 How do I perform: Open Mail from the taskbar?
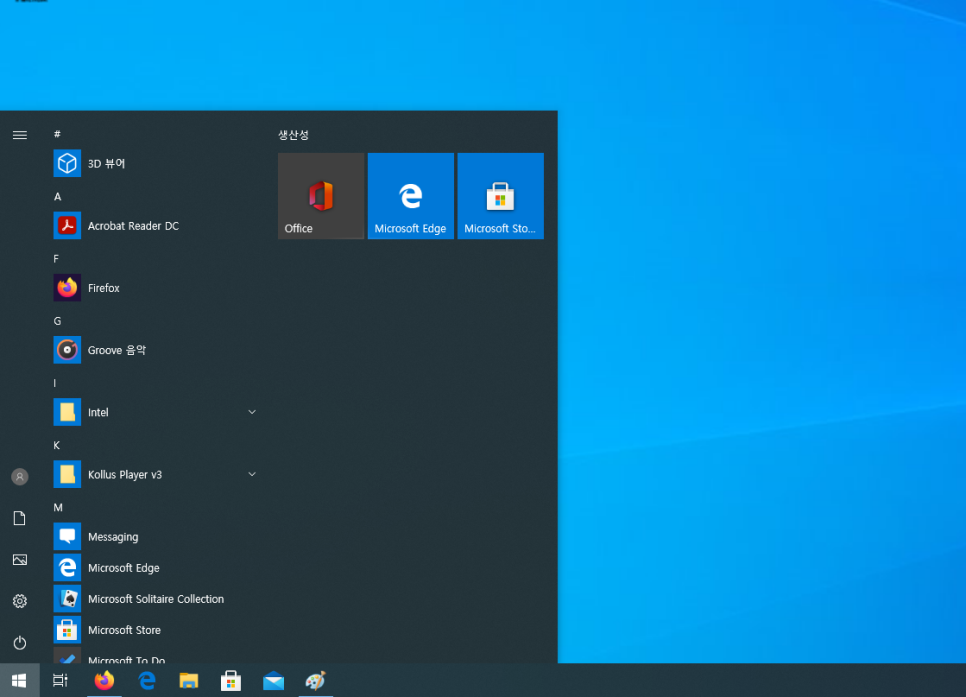tap(274, 680)
